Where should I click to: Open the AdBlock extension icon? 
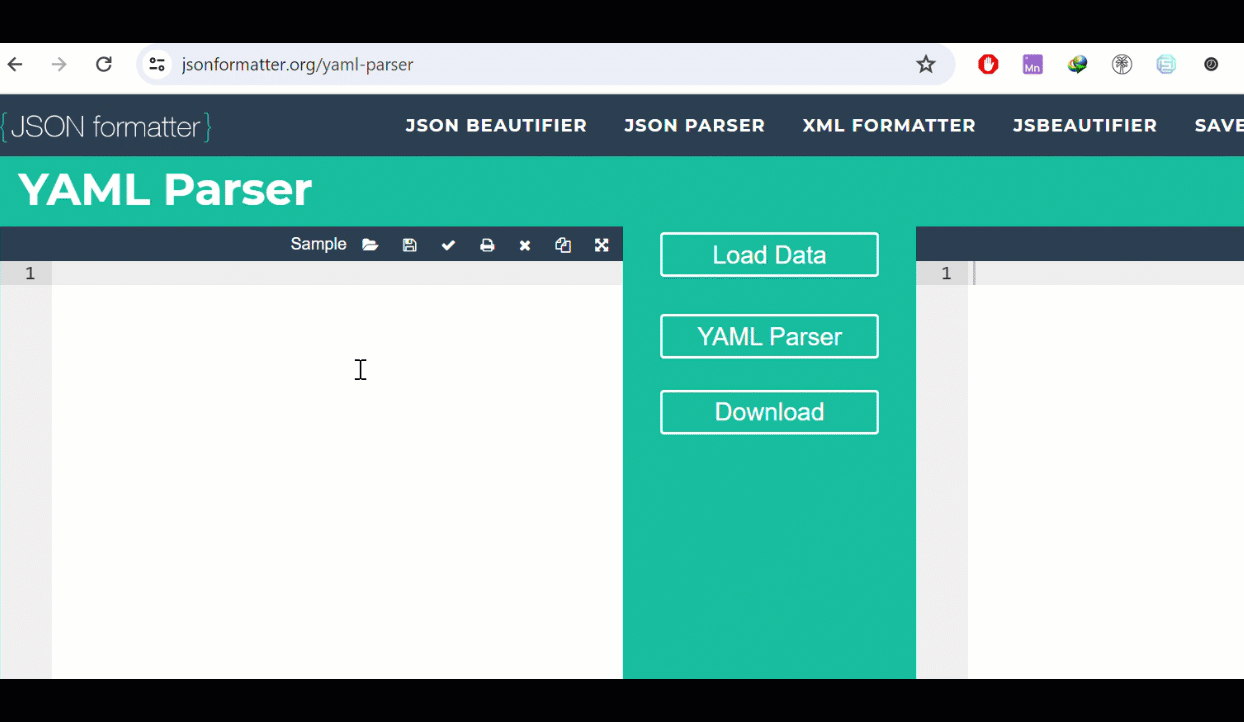[987, 64]
